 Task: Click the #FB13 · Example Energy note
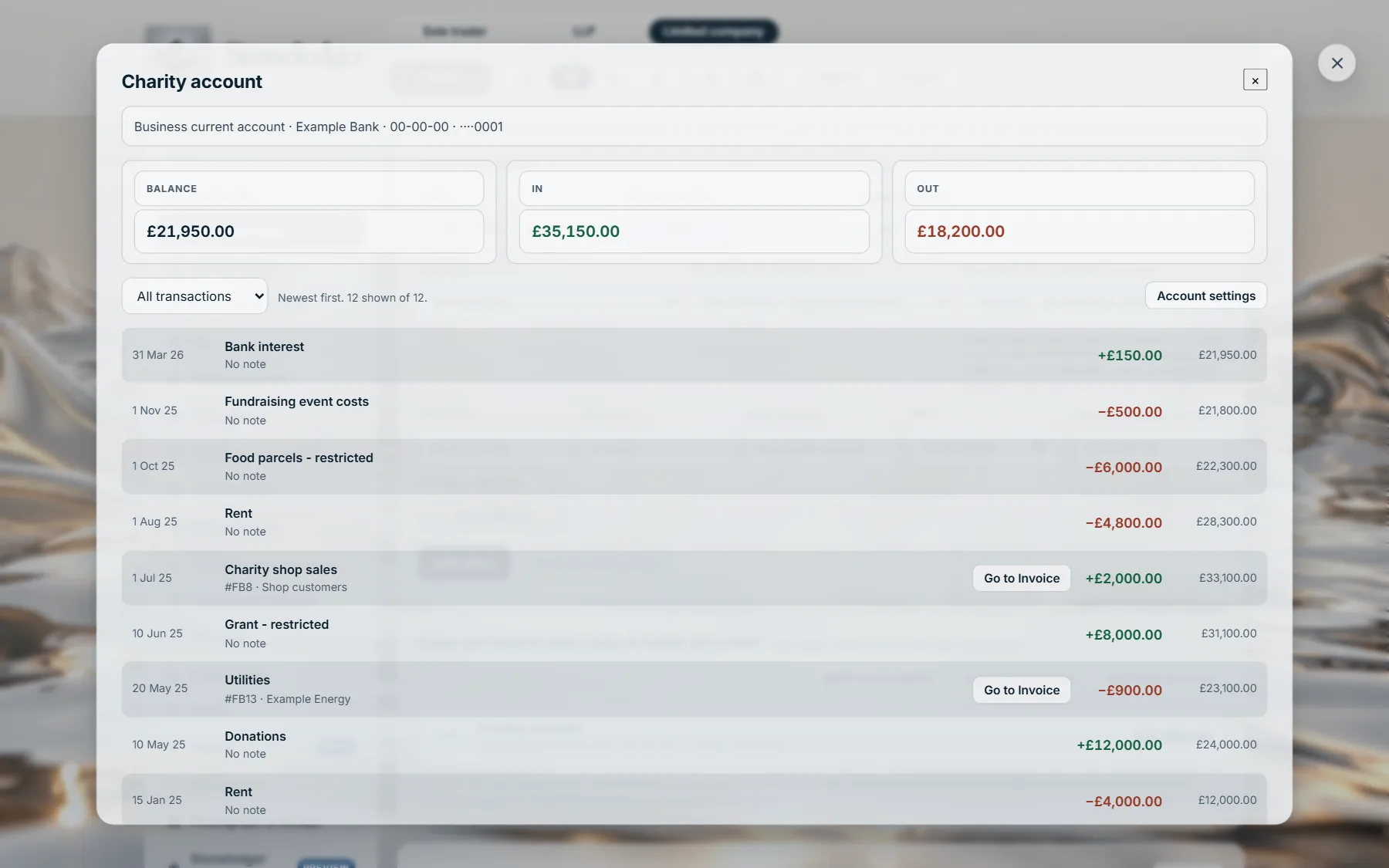pos(287,699)
